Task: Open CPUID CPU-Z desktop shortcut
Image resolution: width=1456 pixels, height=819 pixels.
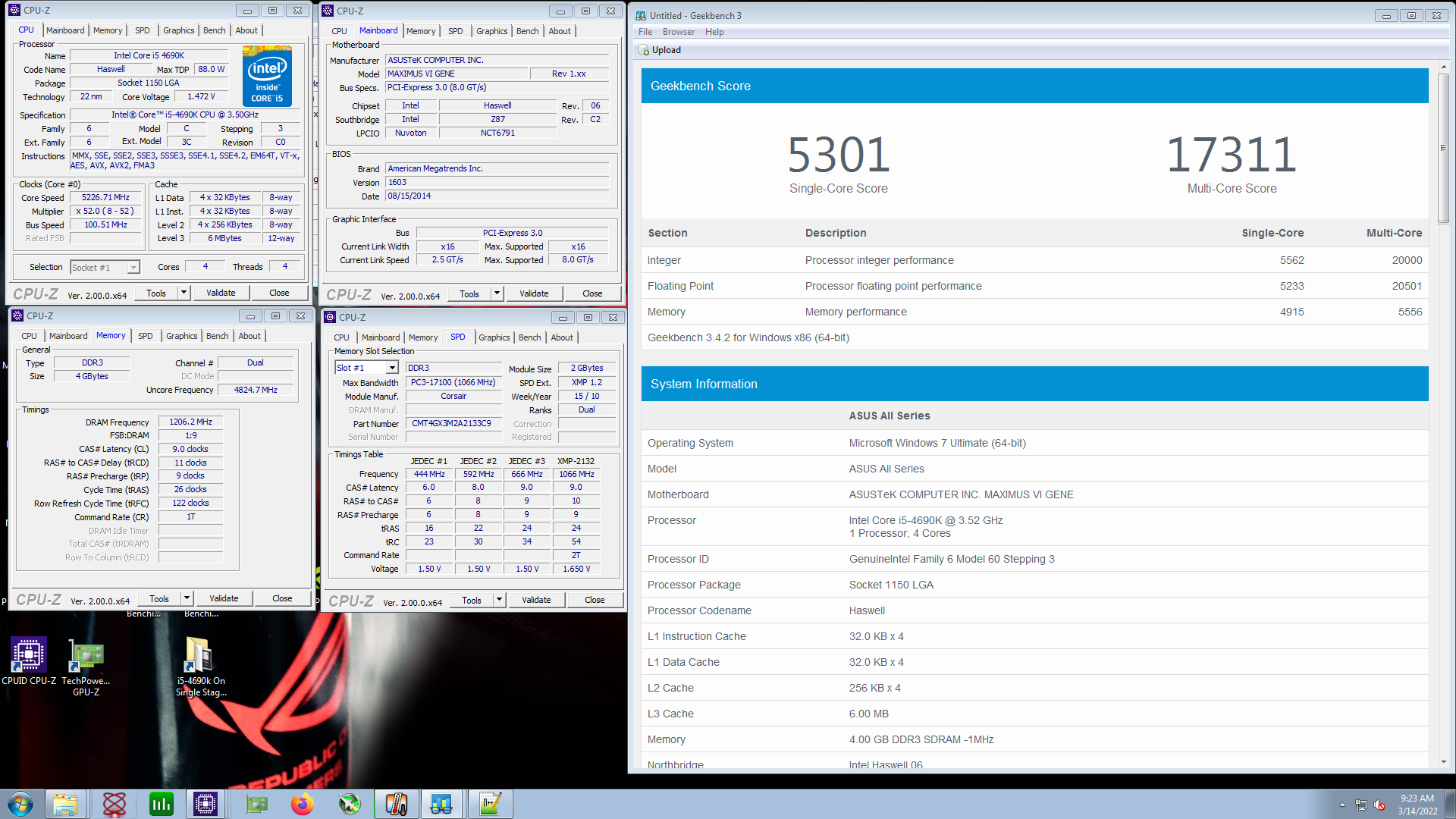Action: pos(29,661)
